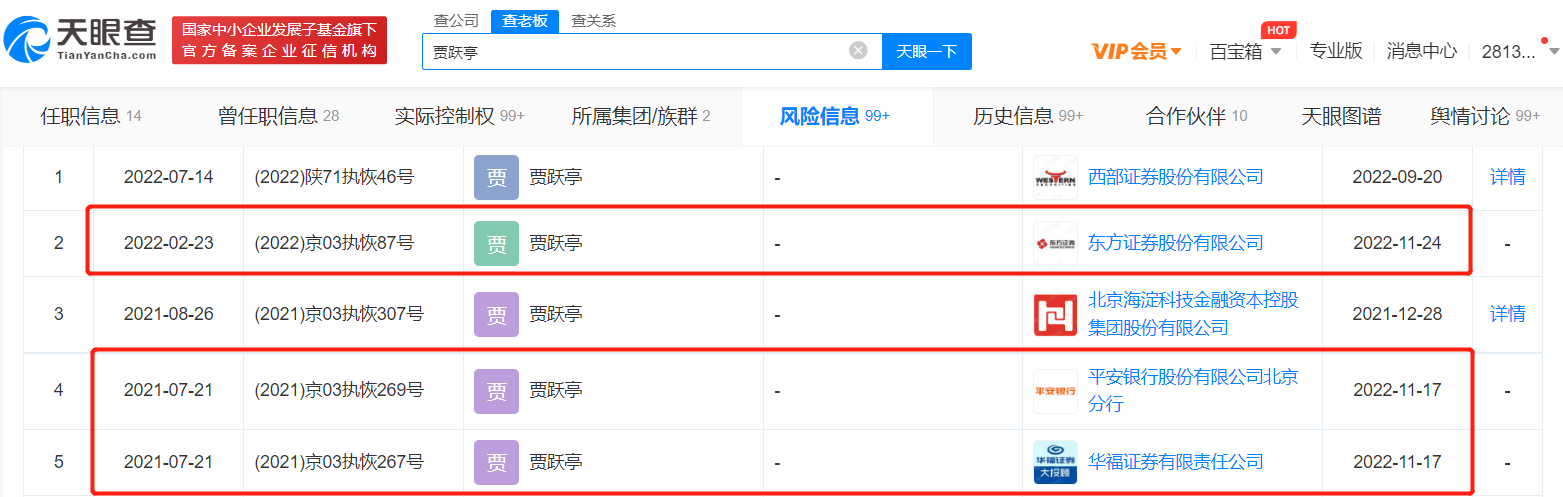The height and width of the screenshot is (497, 1563).
Task: Open the 合作伙伴 tab
Action: coord(1197,116)
